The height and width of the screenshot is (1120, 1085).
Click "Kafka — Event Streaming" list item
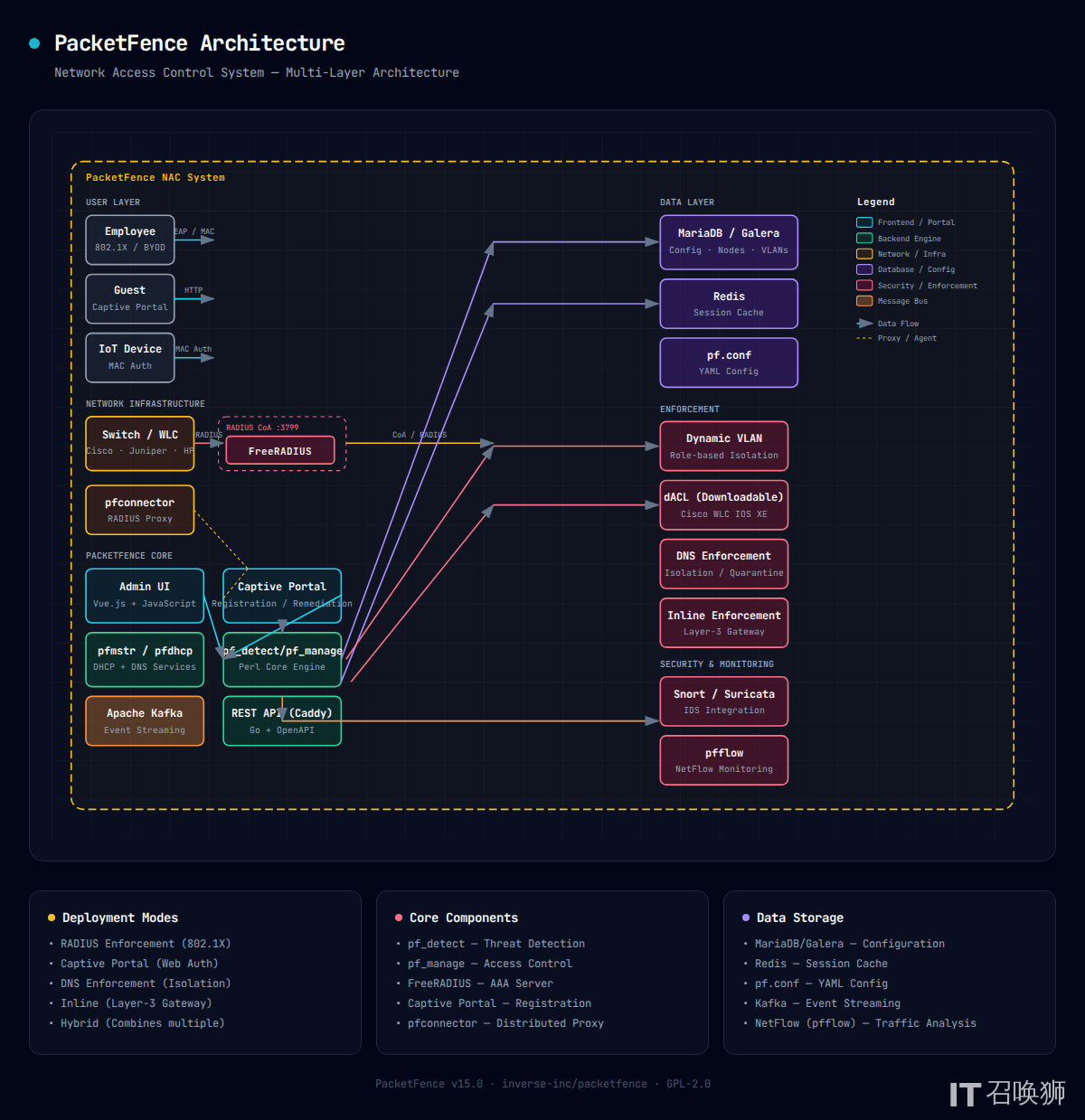[x=827, y=1003]
